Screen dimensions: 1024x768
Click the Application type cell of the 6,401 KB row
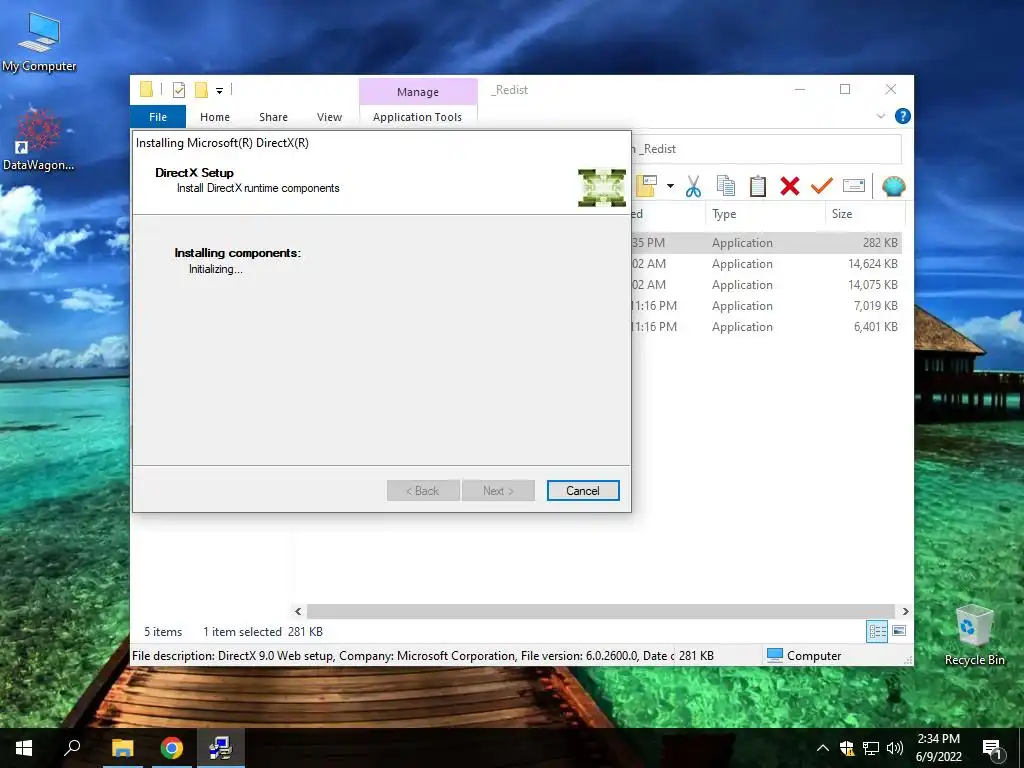pos(742,327)
